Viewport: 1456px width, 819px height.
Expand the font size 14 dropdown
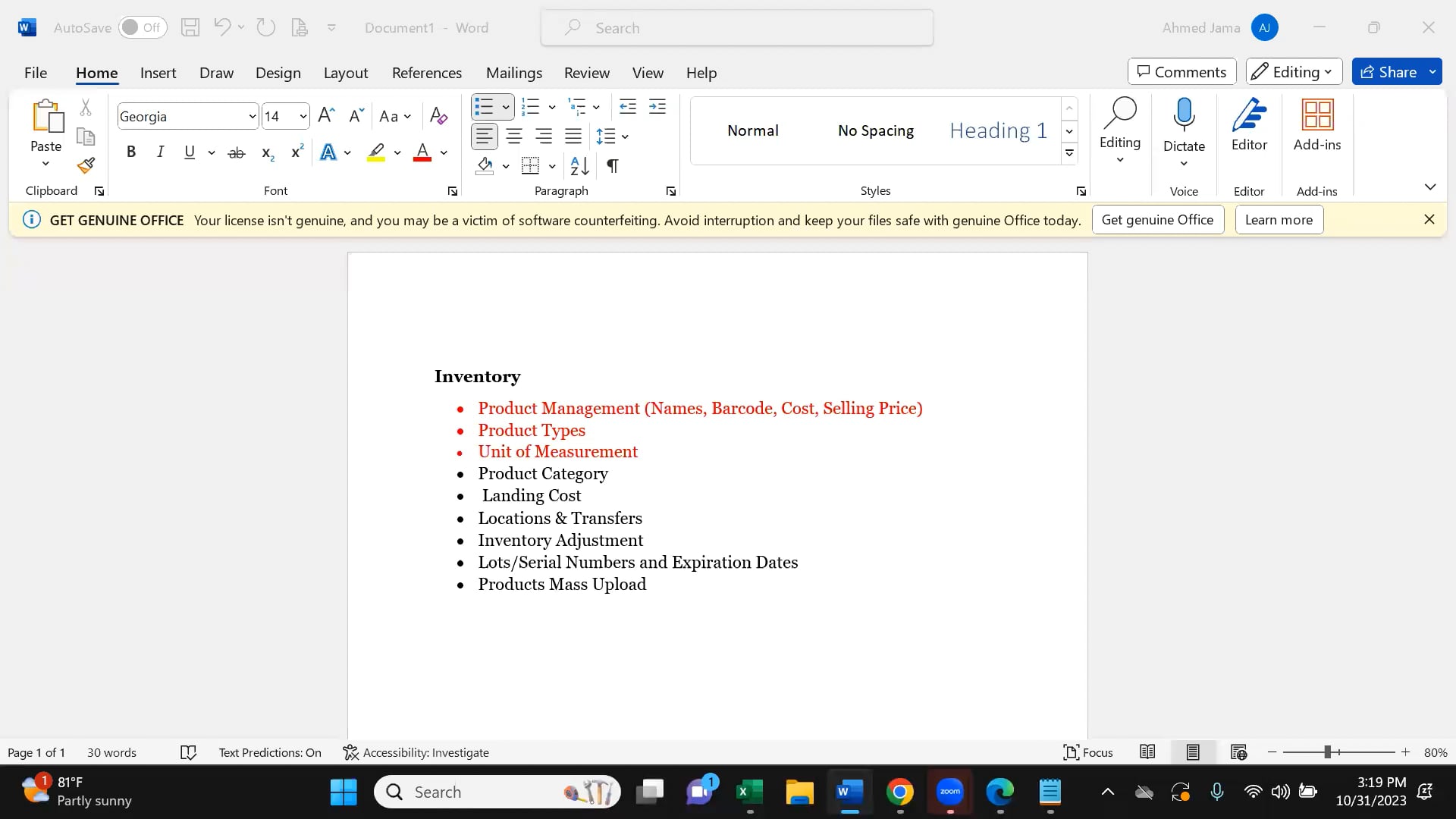tap(303, 117)
